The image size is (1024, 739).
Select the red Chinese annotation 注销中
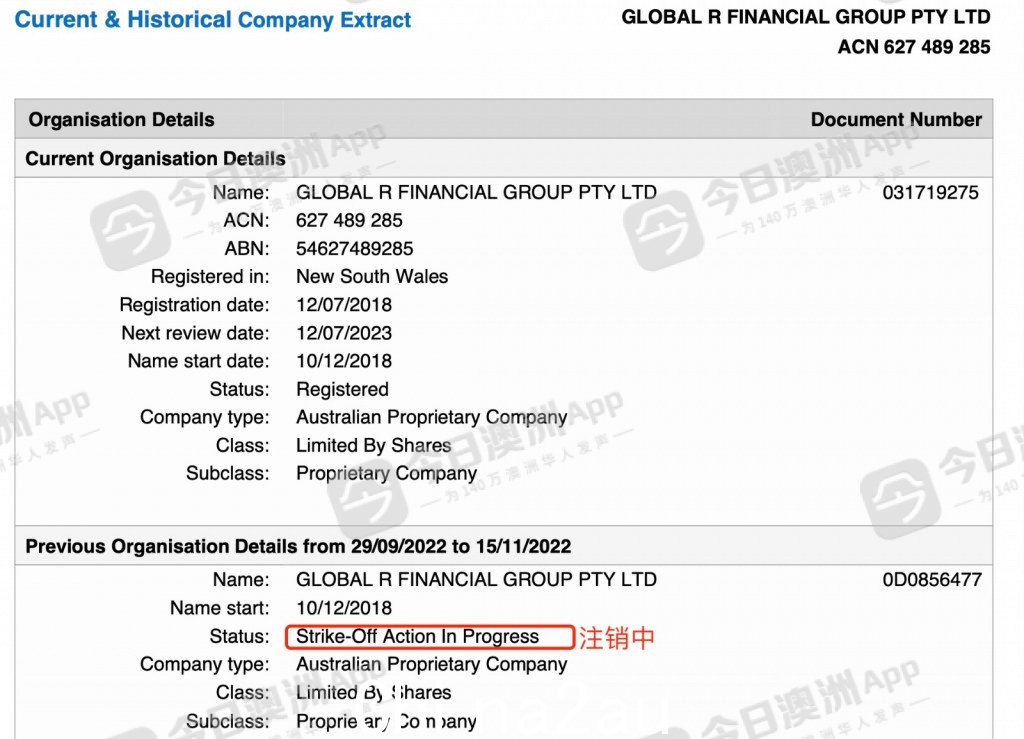click(616, 638)
